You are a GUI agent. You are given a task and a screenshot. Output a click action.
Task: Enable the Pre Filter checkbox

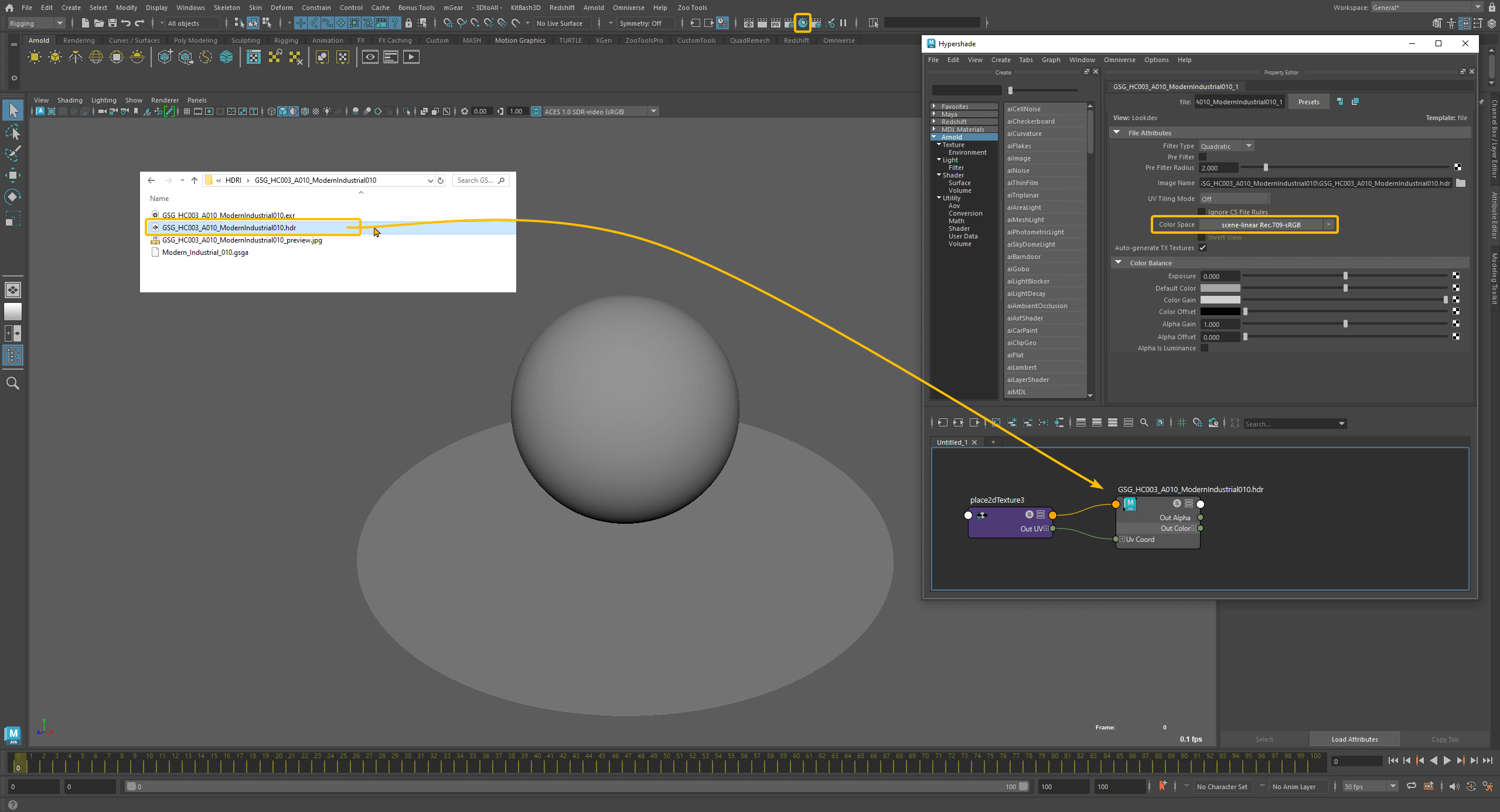pyautogui.click(x=1203, y=157)
